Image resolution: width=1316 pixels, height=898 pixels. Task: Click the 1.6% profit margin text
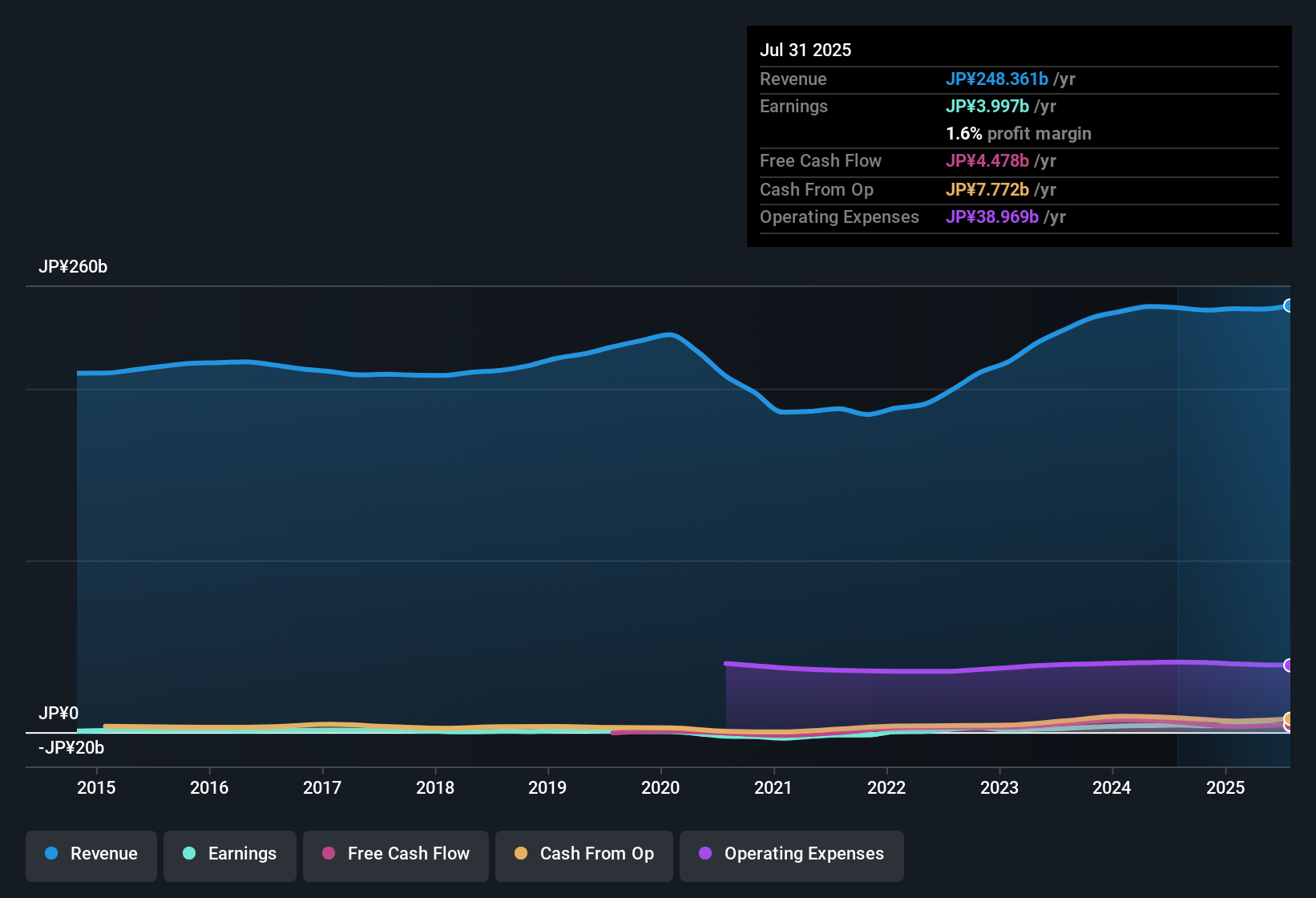pyautogui.click(x=1019, y=134)
